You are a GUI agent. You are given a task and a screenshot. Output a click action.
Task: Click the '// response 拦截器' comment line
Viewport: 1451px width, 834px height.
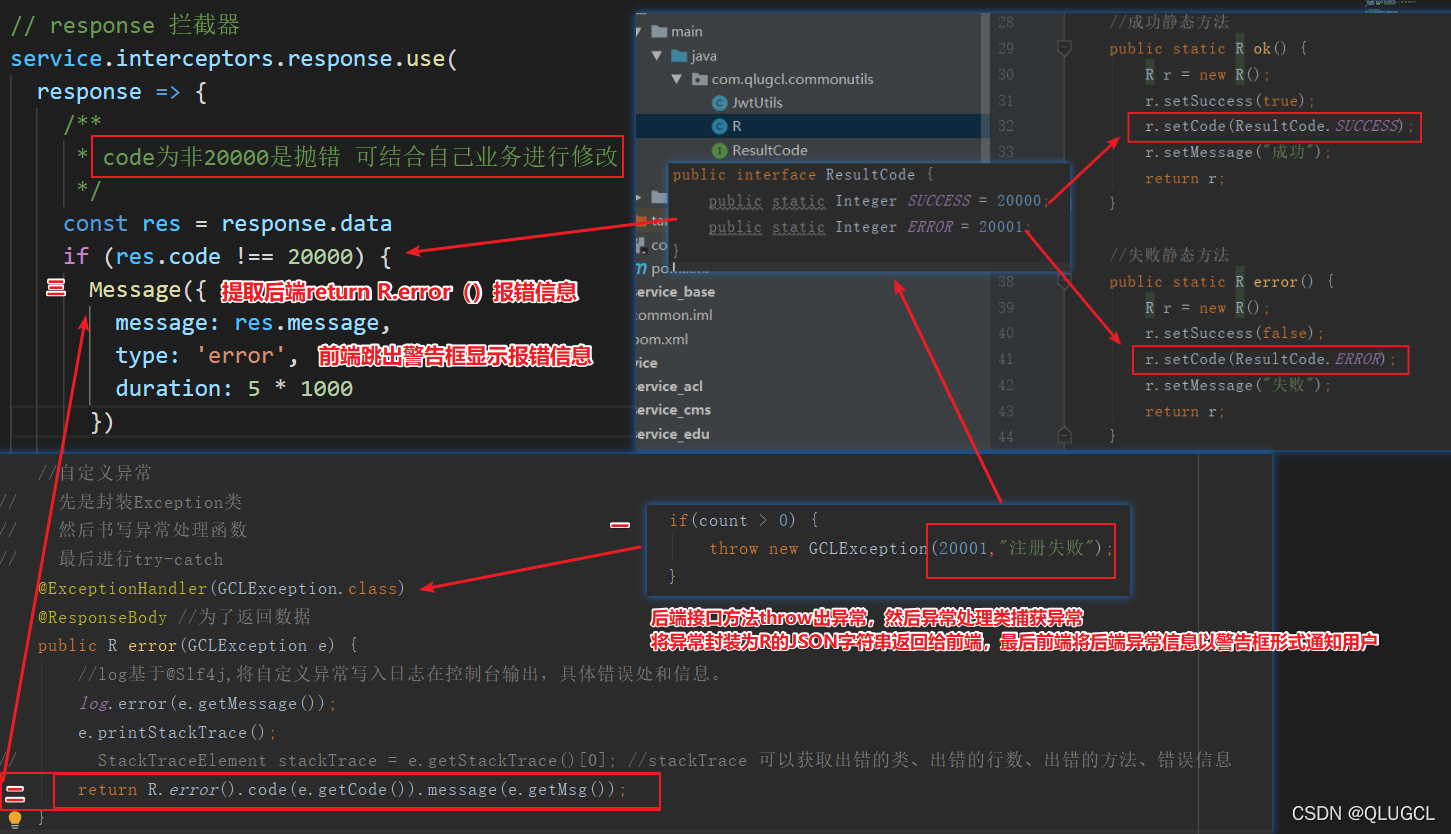(x=126, y=25)
